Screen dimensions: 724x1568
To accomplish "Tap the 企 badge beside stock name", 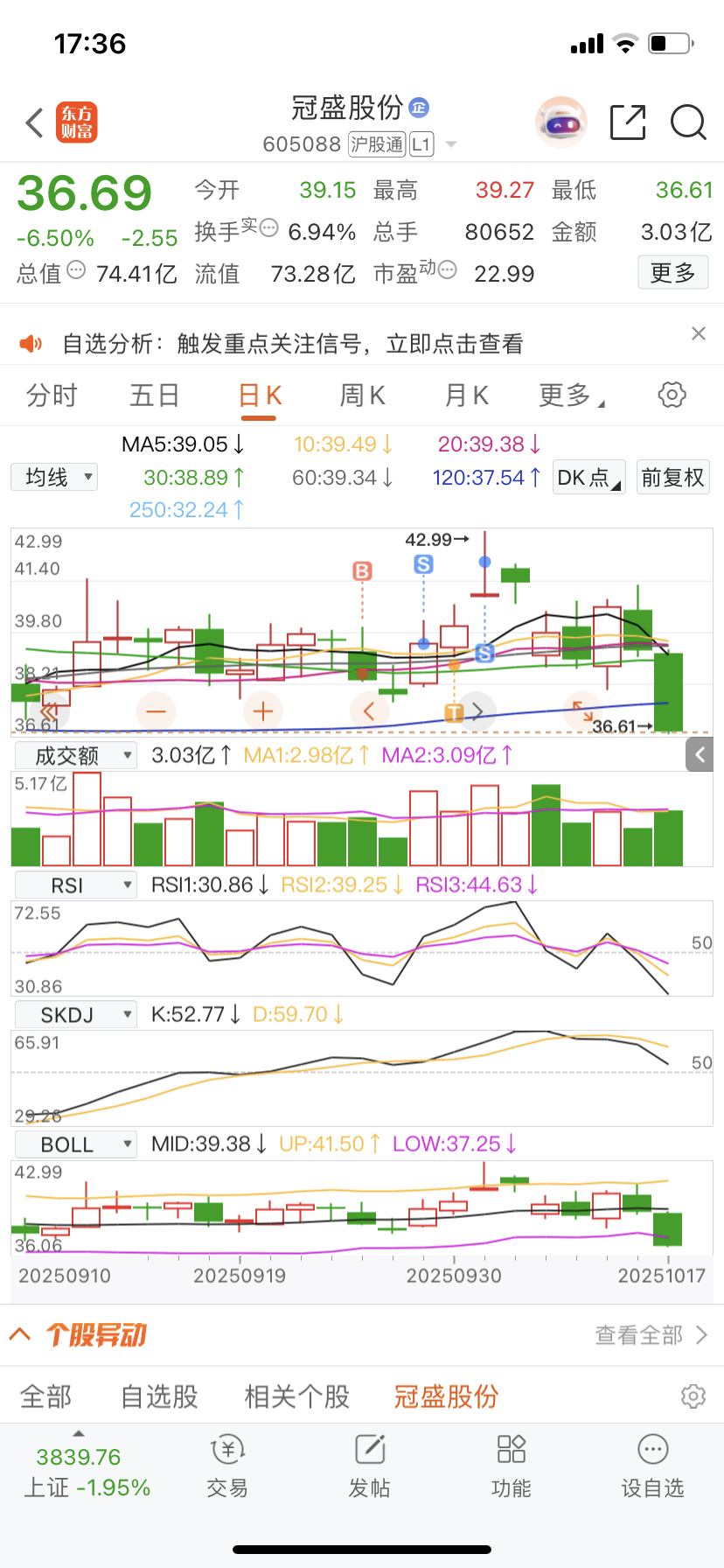I will [x=419, y=108].
